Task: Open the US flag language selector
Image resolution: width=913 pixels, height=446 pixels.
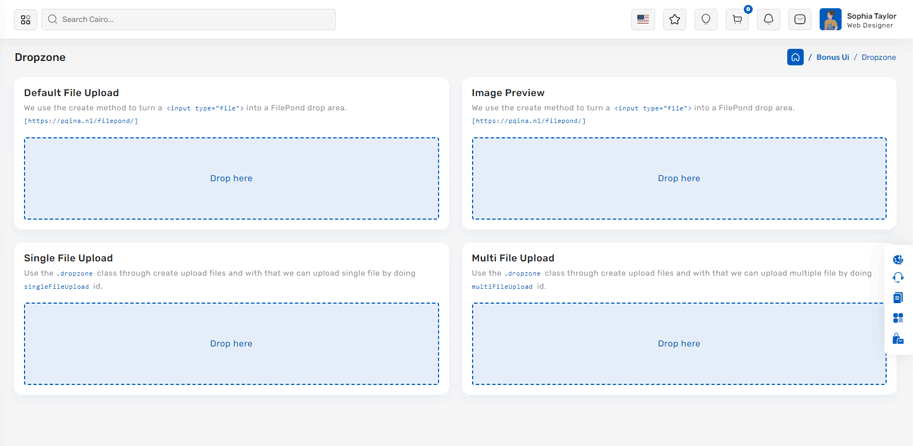Action: (x=643, y=19)
